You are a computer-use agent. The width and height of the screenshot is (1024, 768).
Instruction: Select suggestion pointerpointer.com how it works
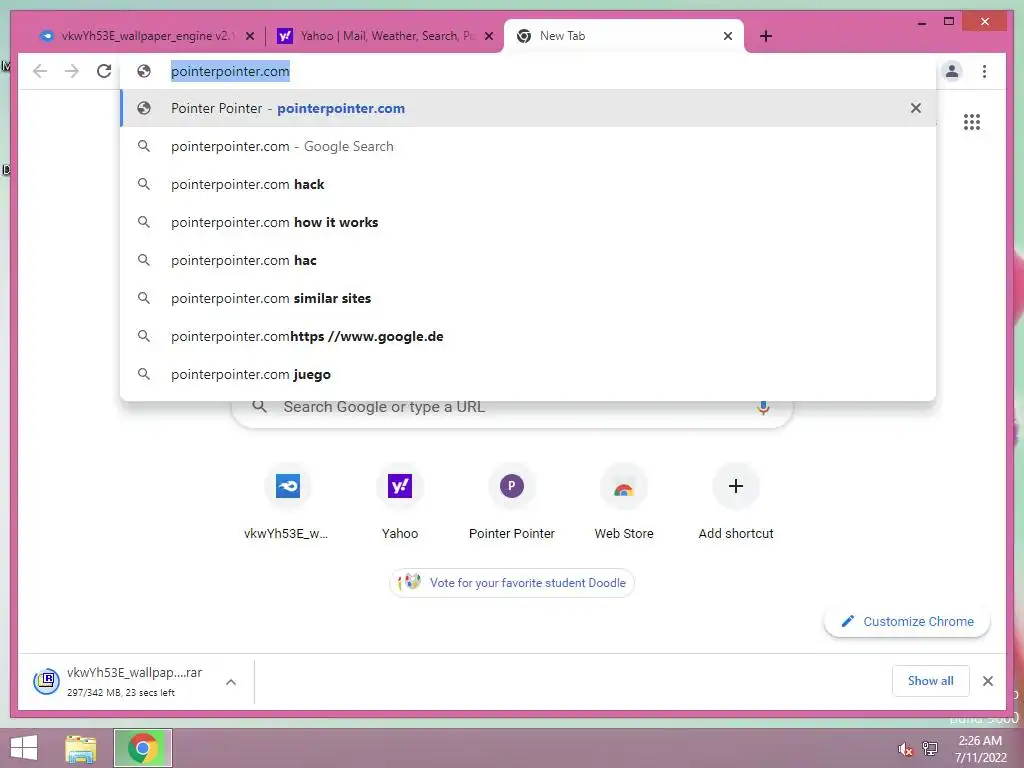pyautogui.click(x=528, y=222)
